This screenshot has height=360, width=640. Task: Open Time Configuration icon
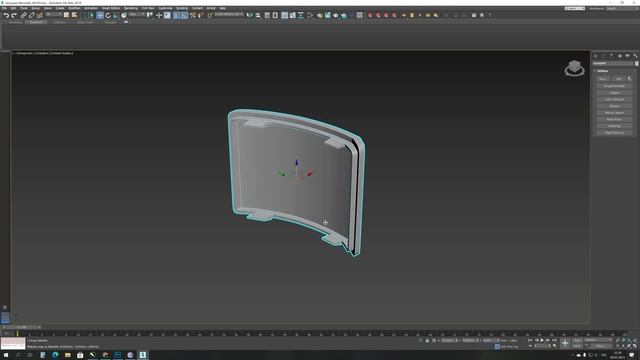pyautogui.click(x=554, y=346)
